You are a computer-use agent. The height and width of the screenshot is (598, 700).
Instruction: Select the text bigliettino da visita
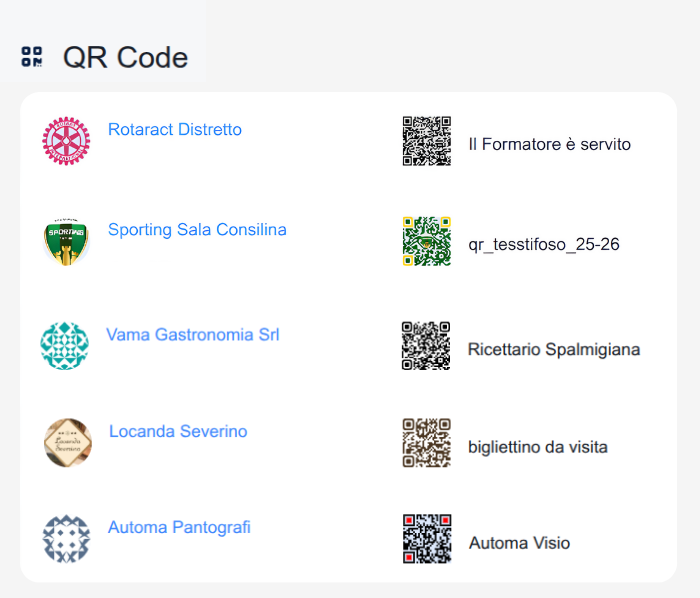coord(538,447)
